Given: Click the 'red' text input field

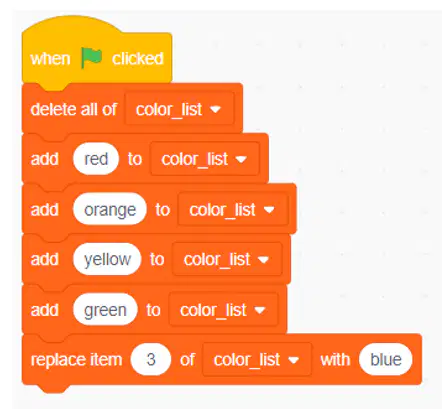Looking at the screenshot, I should click(x=96, y=159).
